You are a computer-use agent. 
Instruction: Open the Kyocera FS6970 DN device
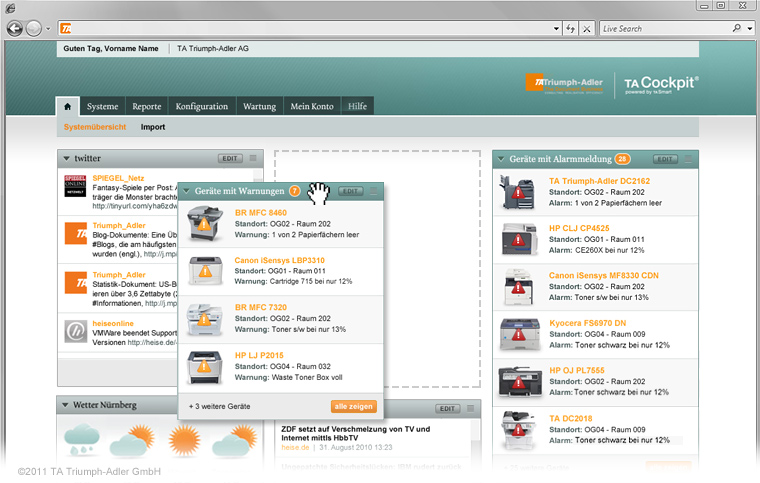[587, 323]
